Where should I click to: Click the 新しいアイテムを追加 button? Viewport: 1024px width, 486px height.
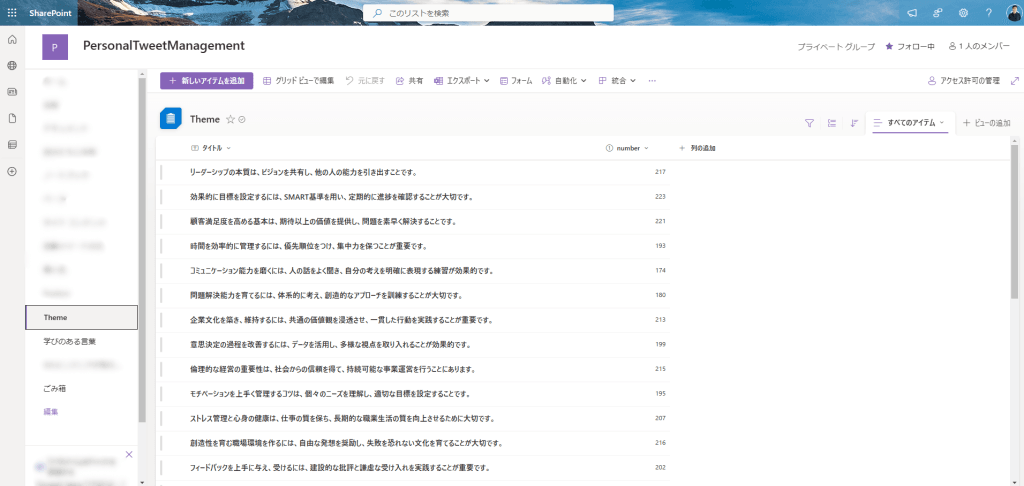click(x=207, y=81)
